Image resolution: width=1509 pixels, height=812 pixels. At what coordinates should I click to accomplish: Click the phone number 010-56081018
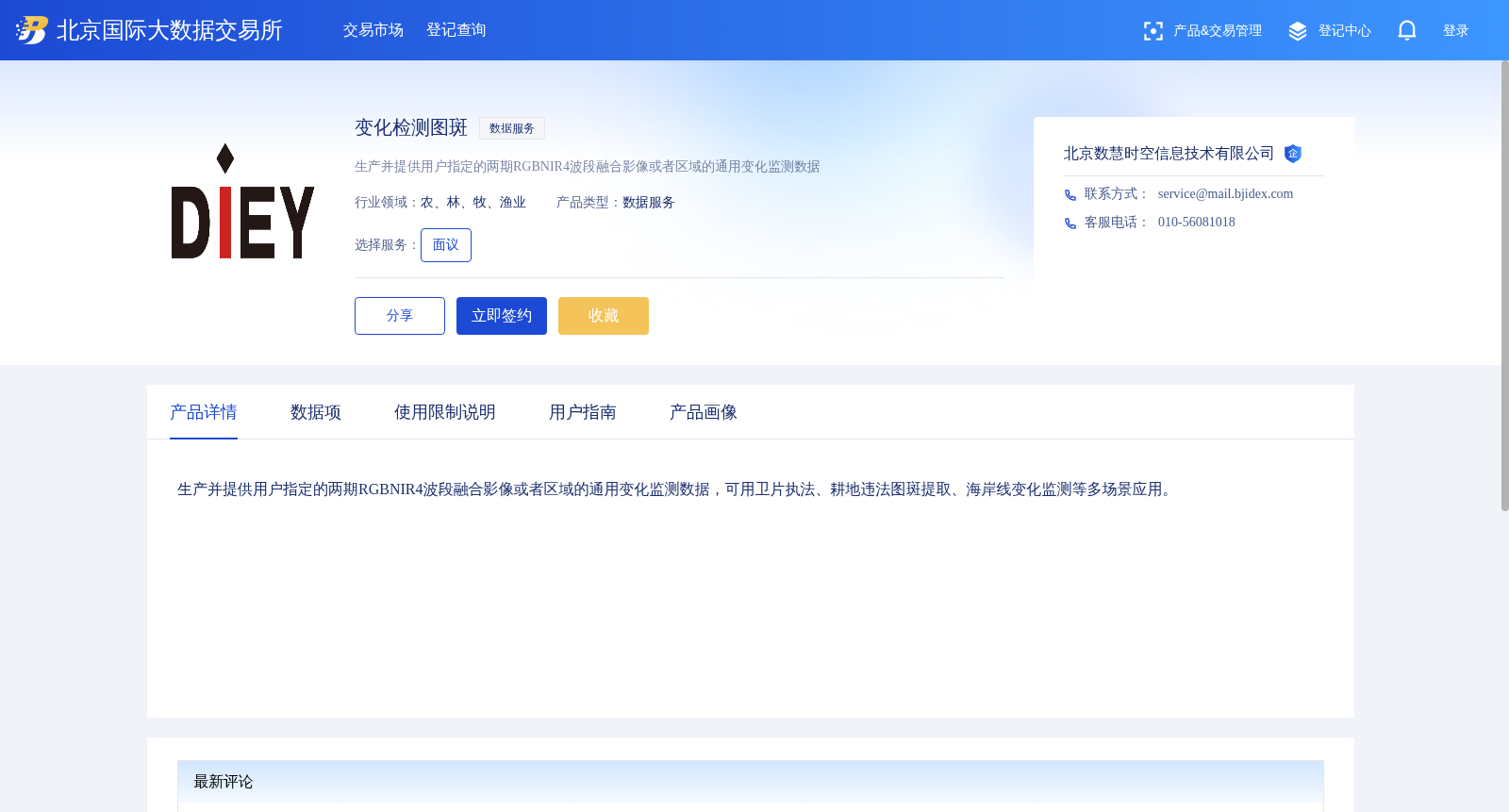pyautogui.click(x=1197, y=223)
